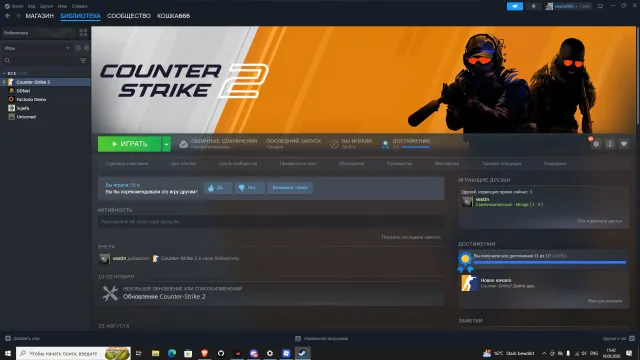640x360 pixels.
Task: Open Обсуждения link
Action: coord(351,164)
